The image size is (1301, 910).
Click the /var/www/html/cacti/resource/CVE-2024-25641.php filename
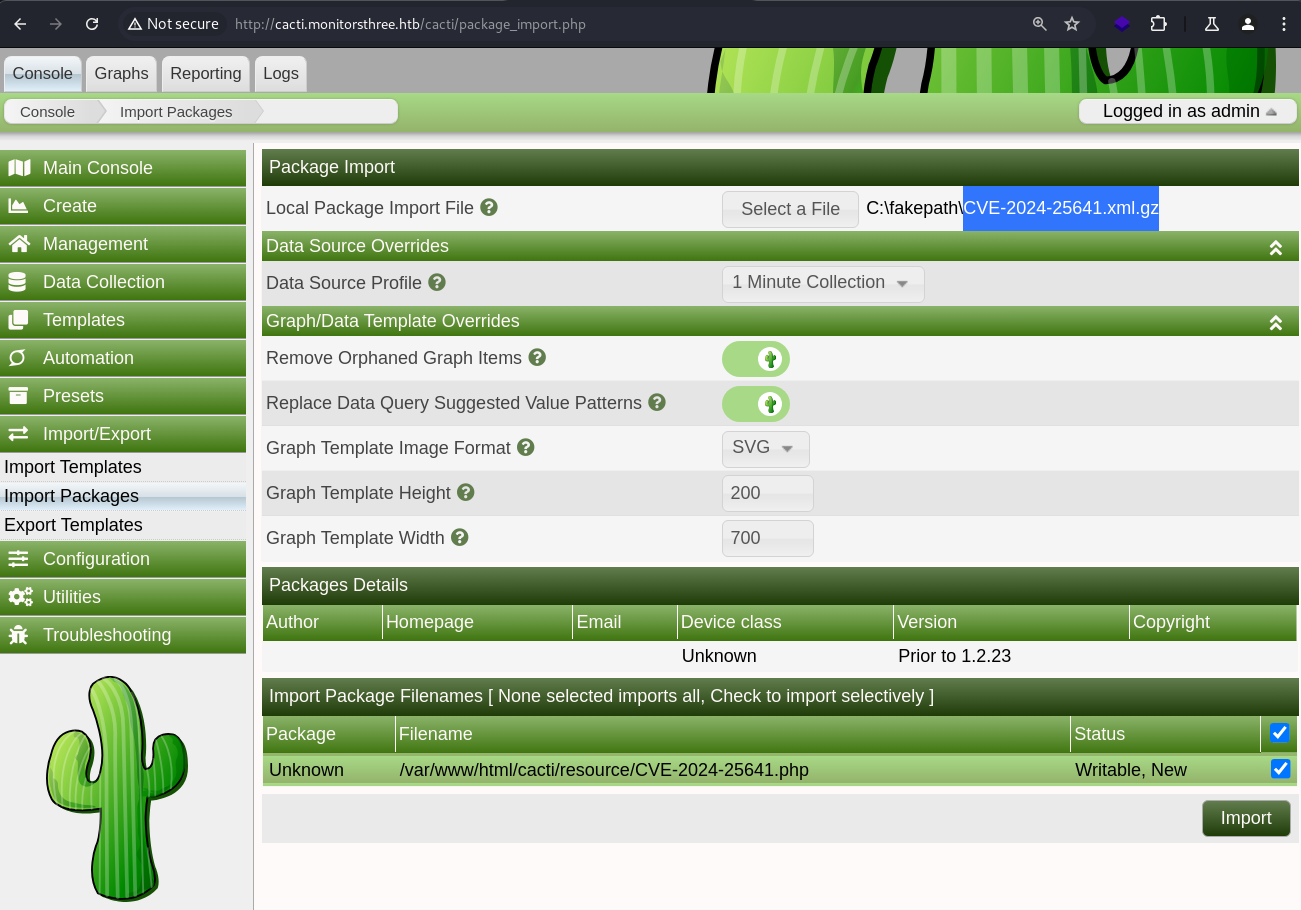click(x=604, y=770)
